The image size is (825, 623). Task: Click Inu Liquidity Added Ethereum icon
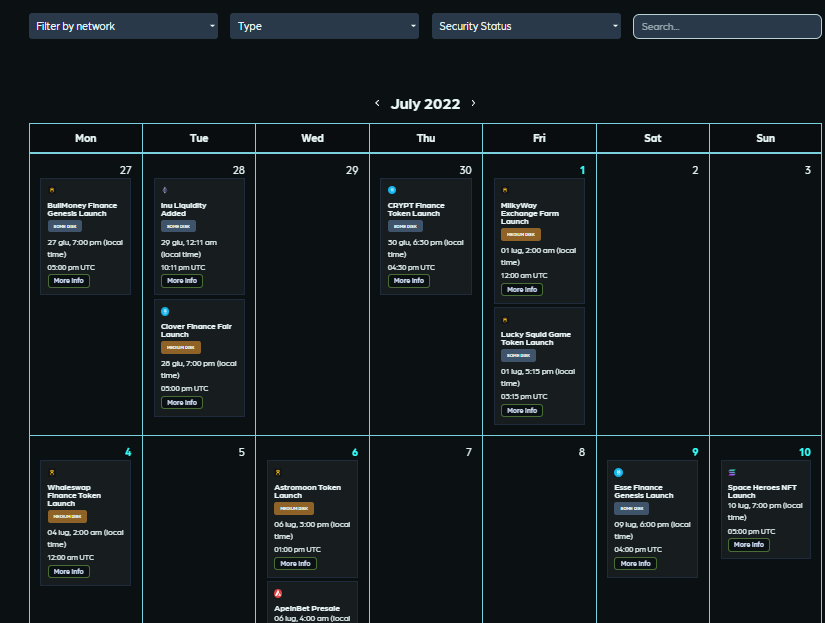click(x=165, y=190)
